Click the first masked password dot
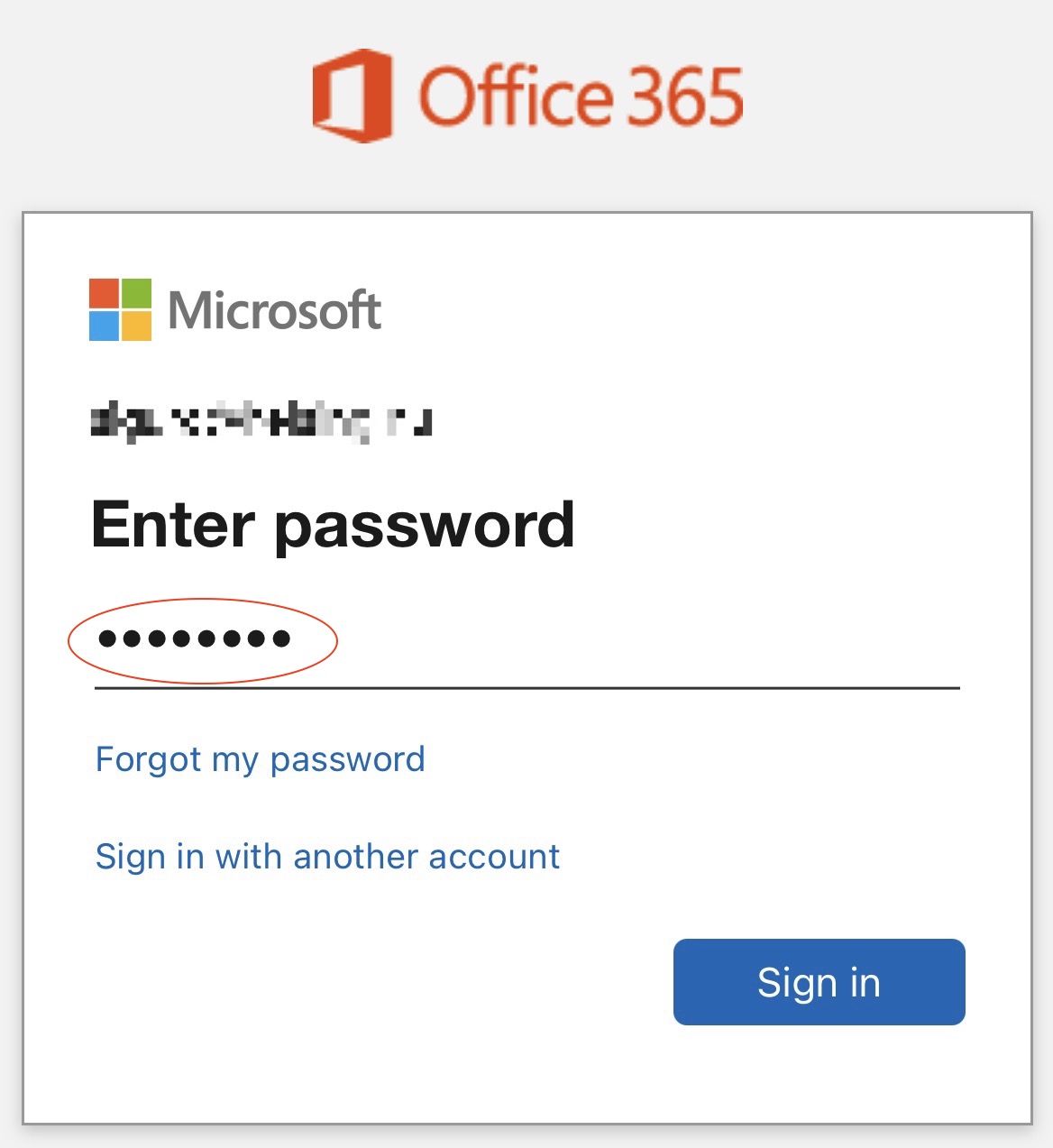The height and width of the screenshot is (1148, 1053). click(x=107, y=639)
